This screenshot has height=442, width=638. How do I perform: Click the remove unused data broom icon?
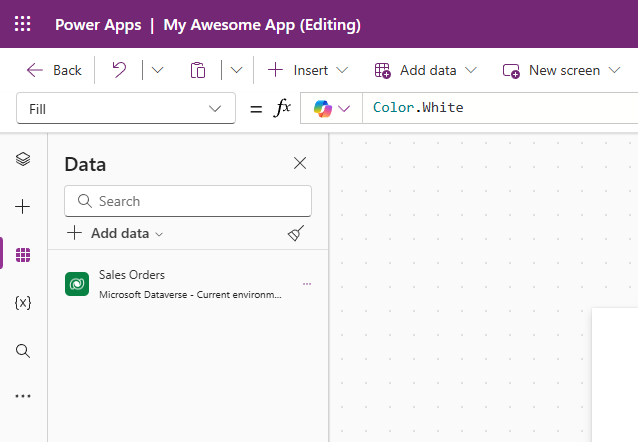pyautogui.click(x=296, y=233)
